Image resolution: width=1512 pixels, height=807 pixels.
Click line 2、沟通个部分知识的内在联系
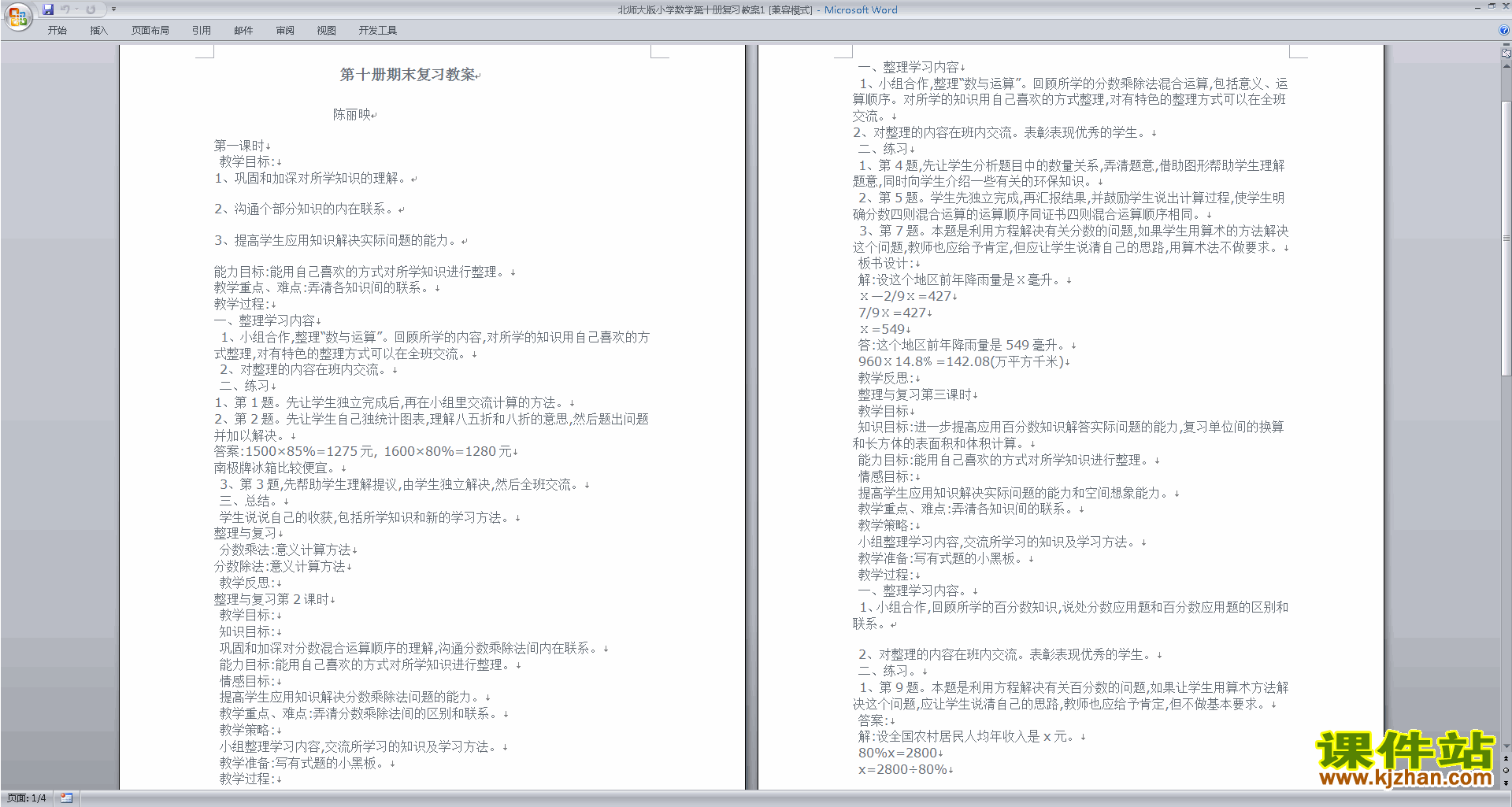[306, 209]
